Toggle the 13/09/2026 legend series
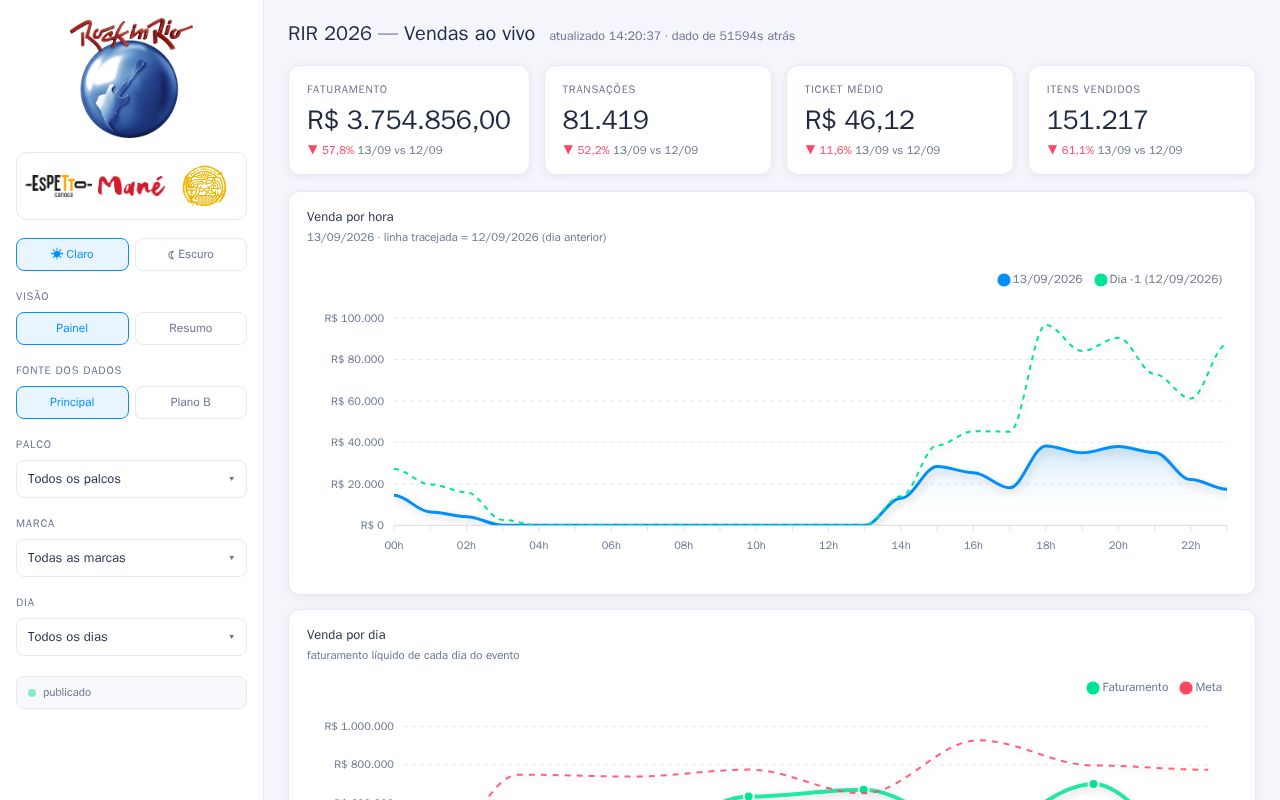This screenshot has width=1280, height=800. pyautogui.click(x=1040, y=280)
